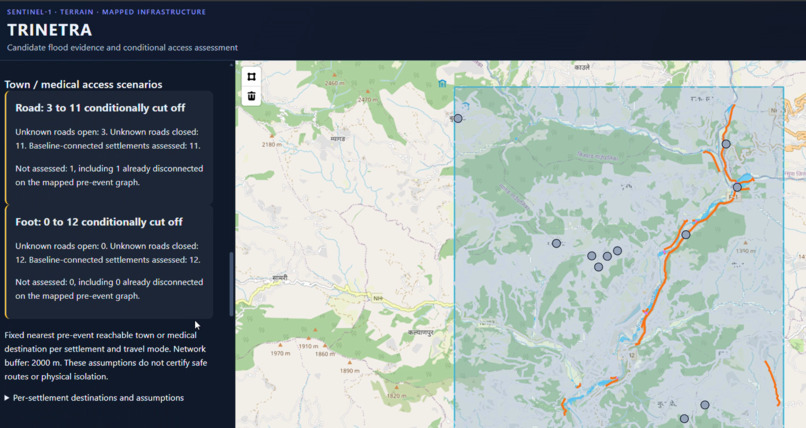Click the 2180 m peak triangle marker

tap(272, 136)
